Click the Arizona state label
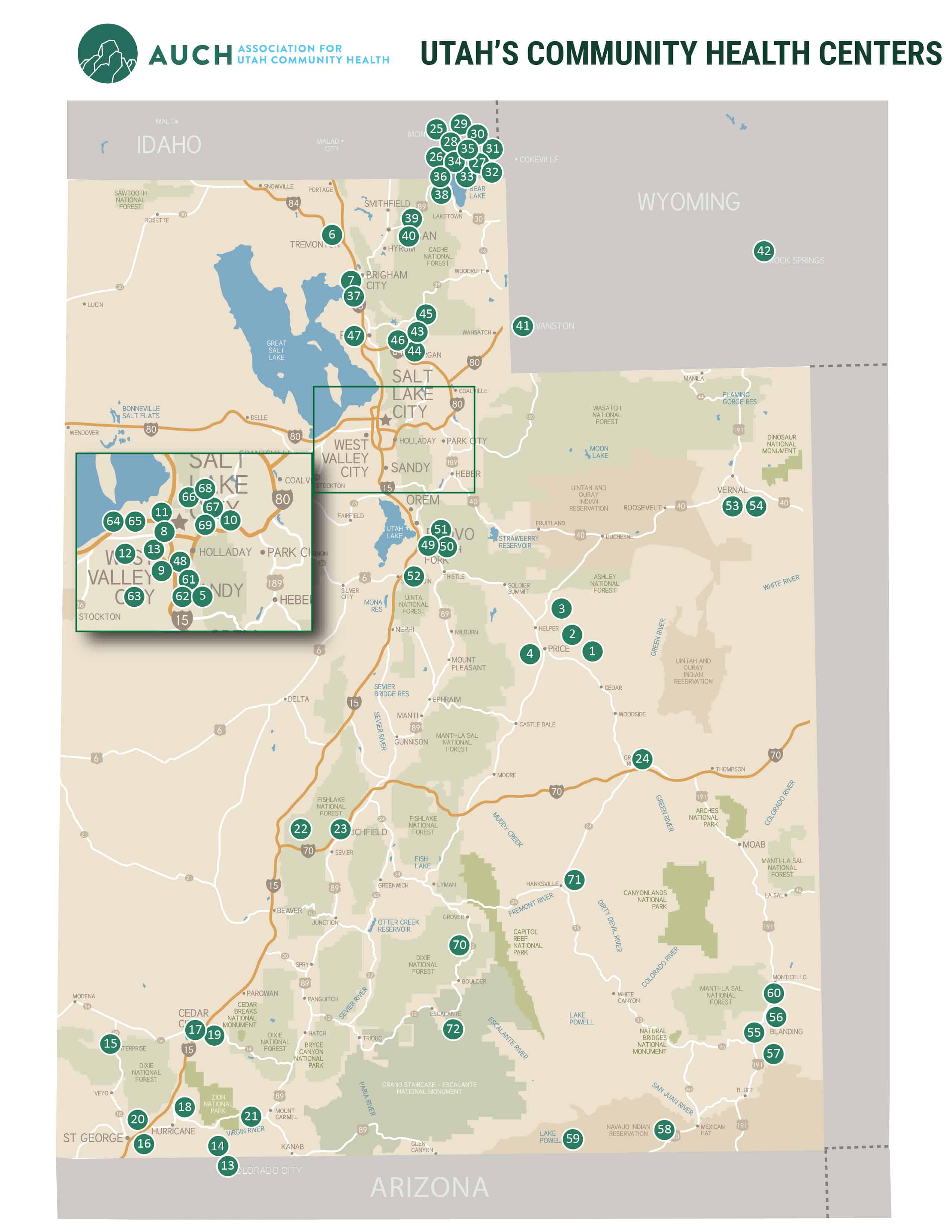This screenshot has height=1232, width=952. 429,1188
